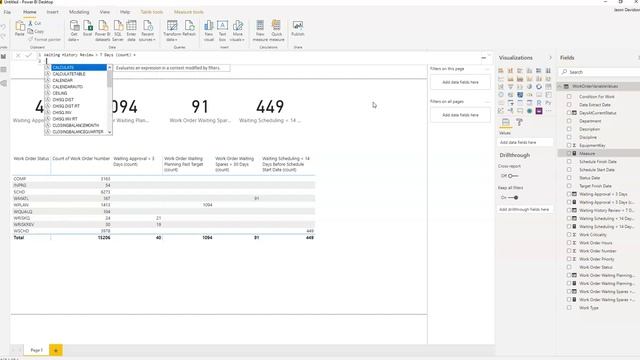Open the Report view from left sidebar
The height and width of the screenshot is (360, 640).
click(x=4, y=56)
